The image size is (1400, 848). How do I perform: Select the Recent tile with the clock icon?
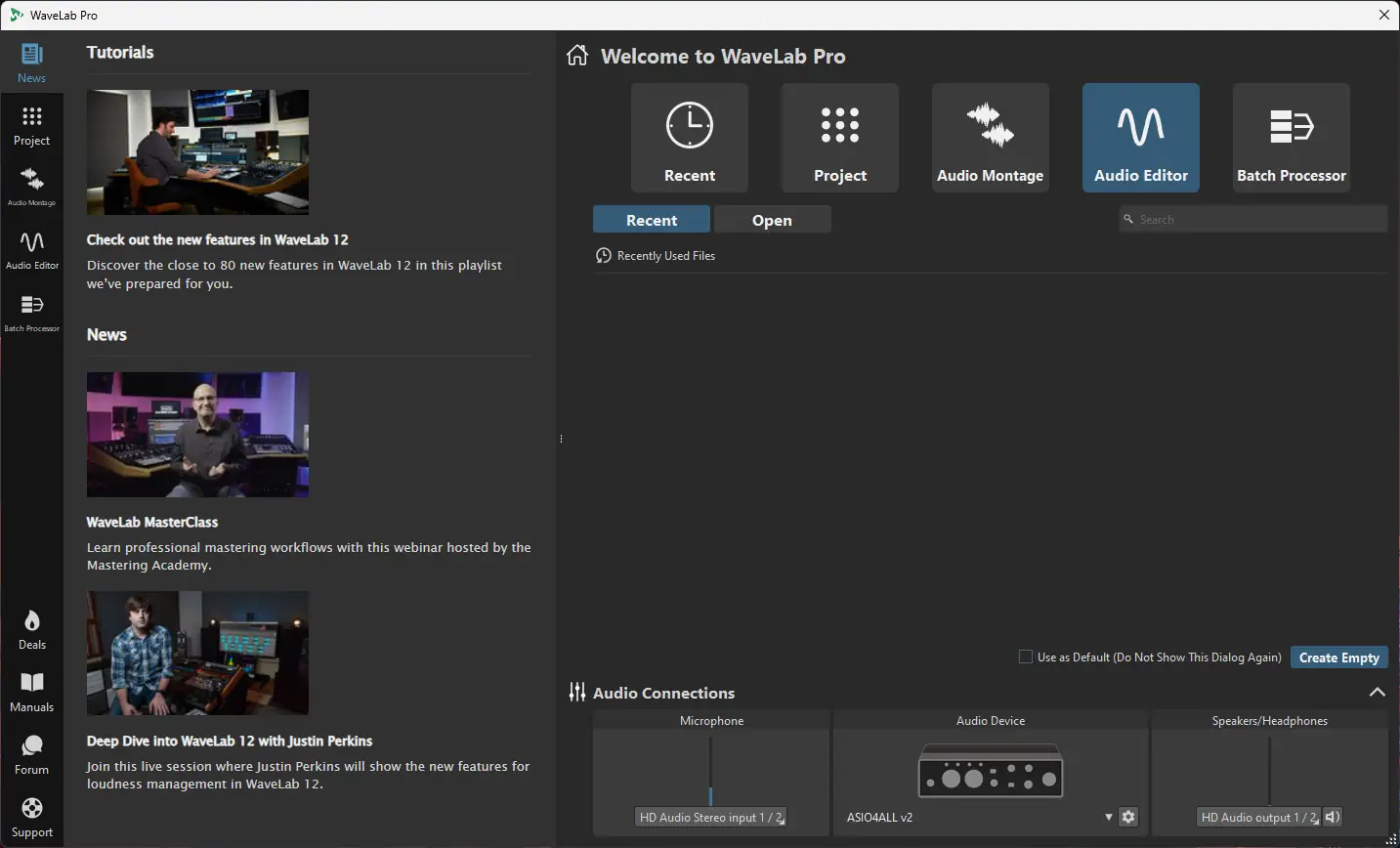click(690, 138)
